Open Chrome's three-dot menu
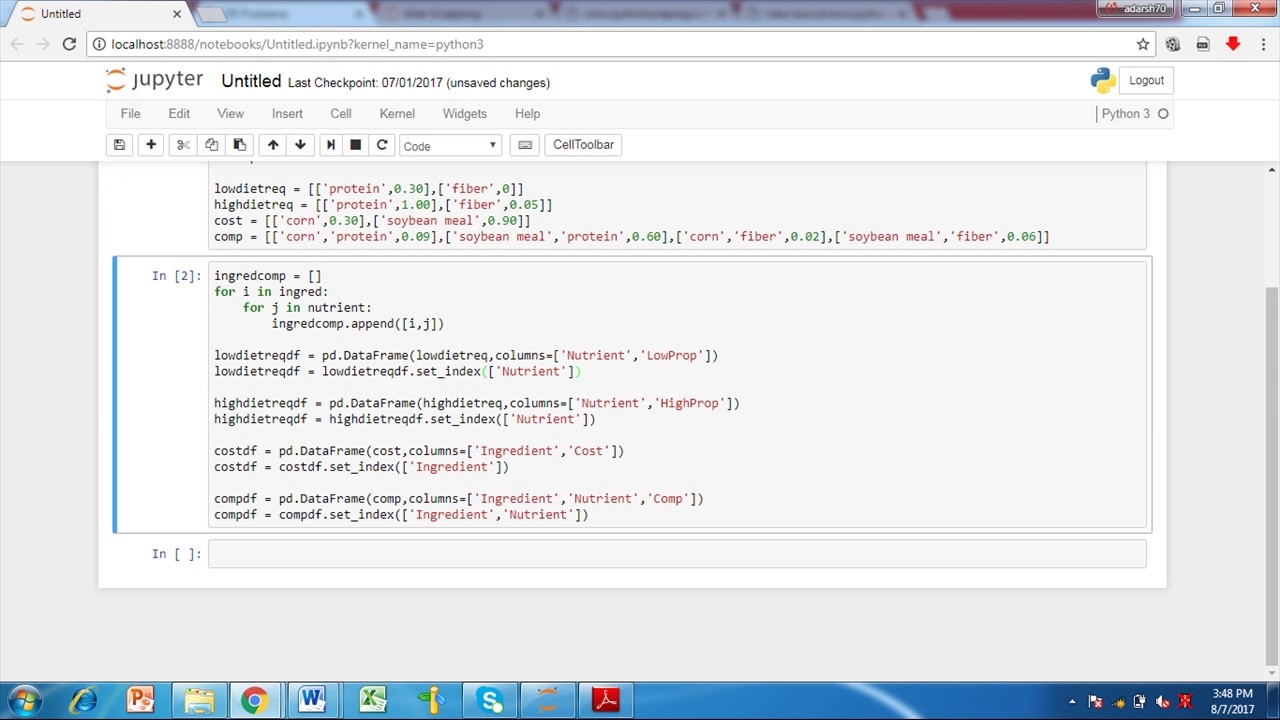This screenshot has width=1280, height=720. [x=1263, y=44]
